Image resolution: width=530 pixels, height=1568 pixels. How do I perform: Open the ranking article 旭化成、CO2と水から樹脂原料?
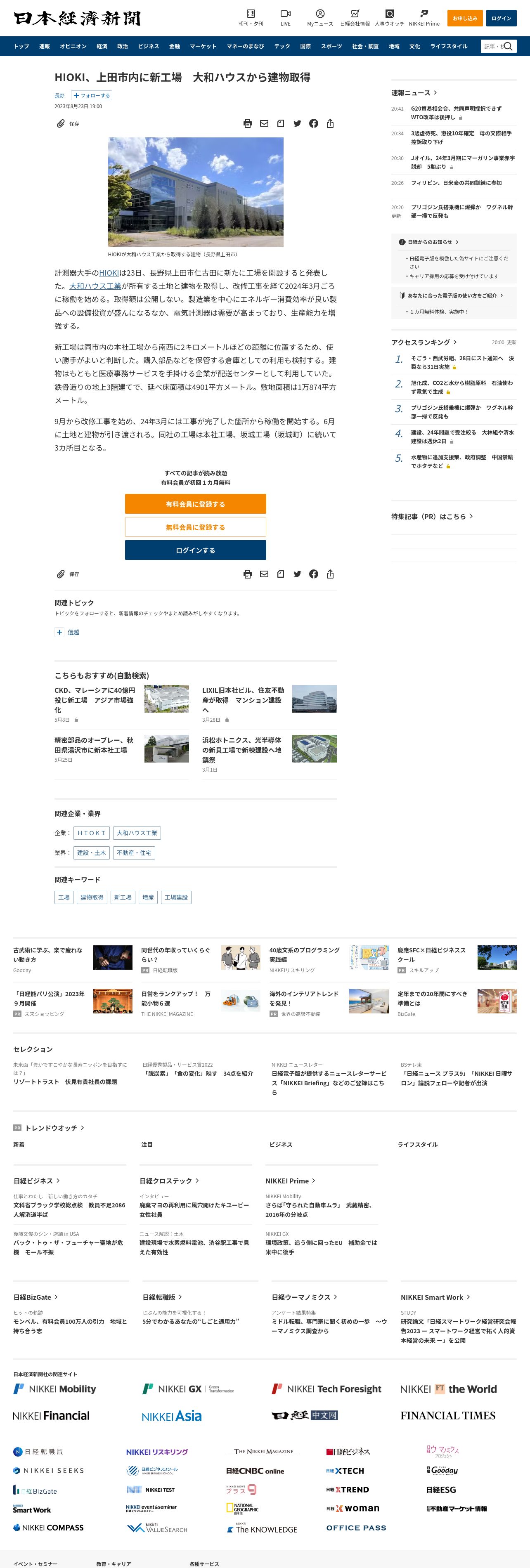coord(462,387)
